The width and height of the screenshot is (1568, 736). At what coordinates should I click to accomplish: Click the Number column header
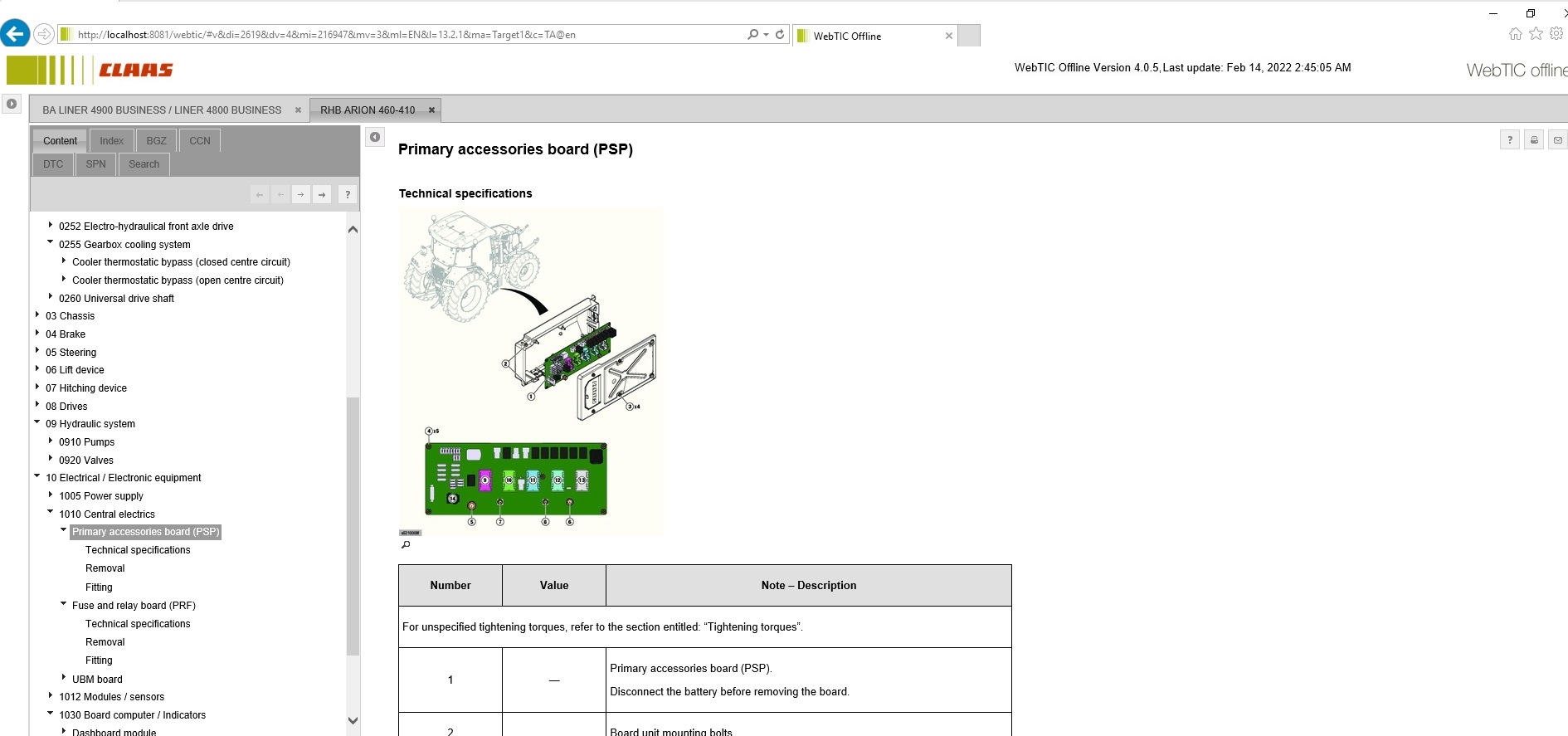[450, 586]
